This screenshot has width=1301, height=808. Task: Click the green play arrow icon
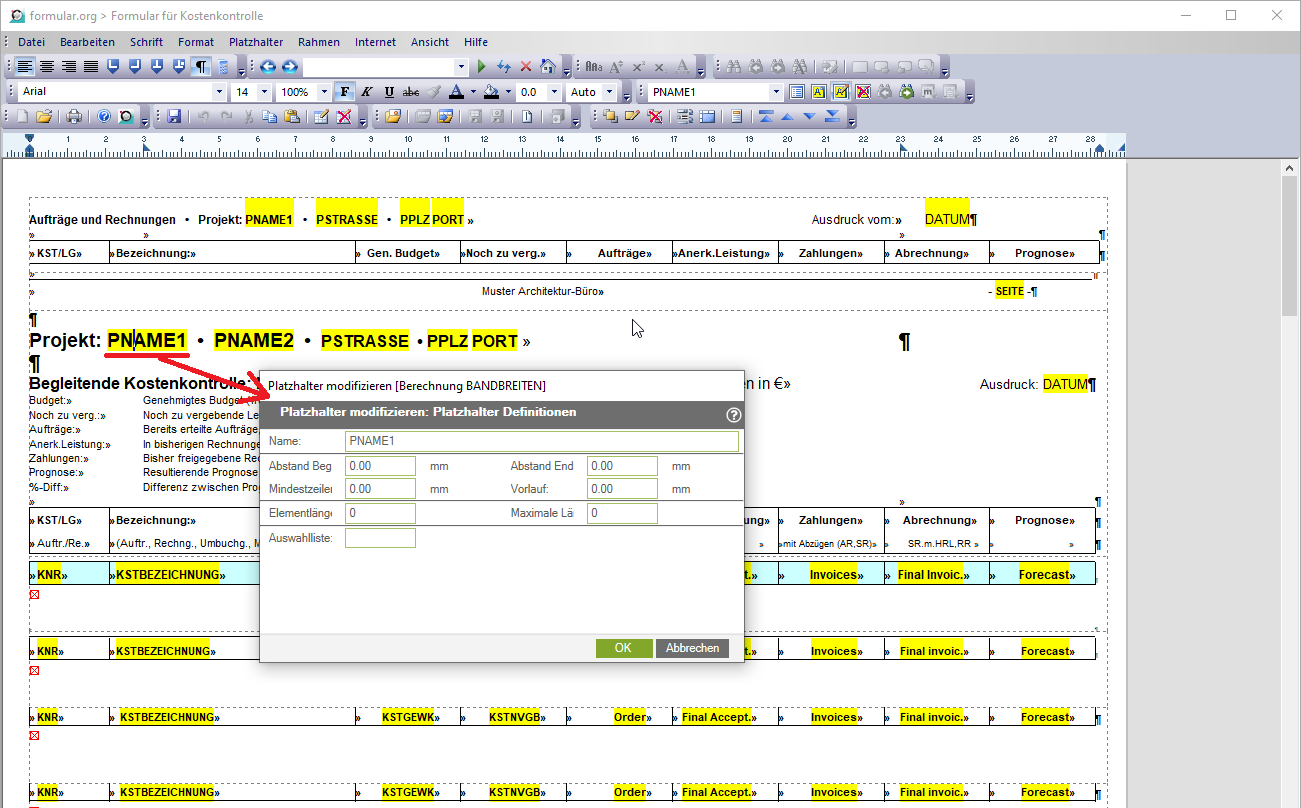pos(481,67)
